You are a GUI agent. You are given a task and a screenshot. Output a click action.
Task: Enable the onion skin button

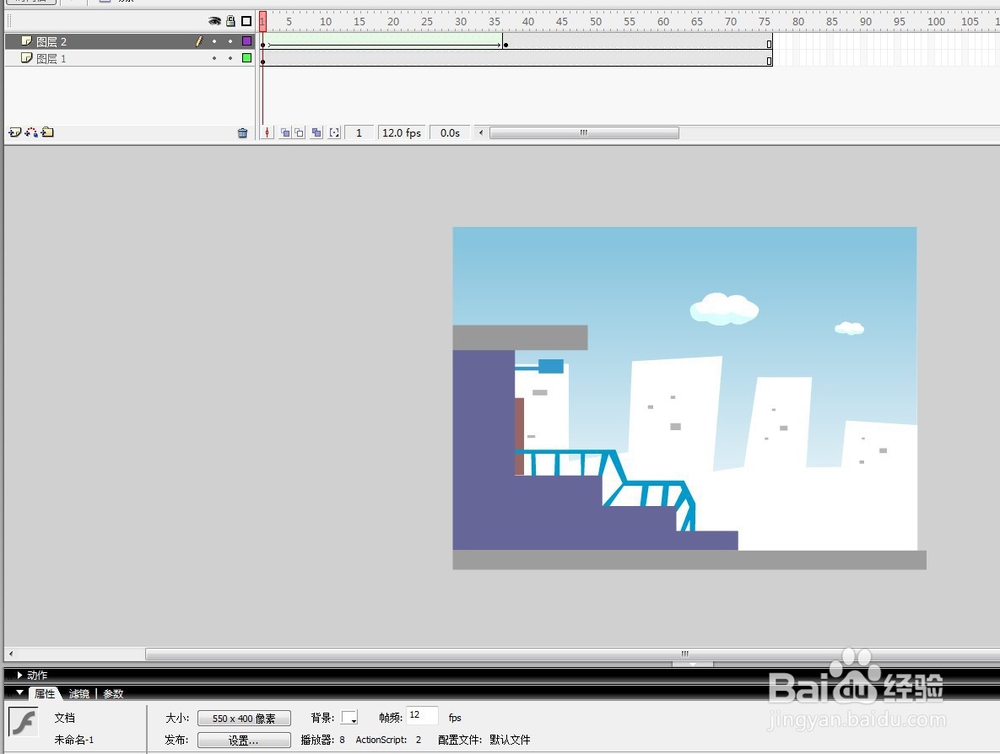tap(285, 133)
